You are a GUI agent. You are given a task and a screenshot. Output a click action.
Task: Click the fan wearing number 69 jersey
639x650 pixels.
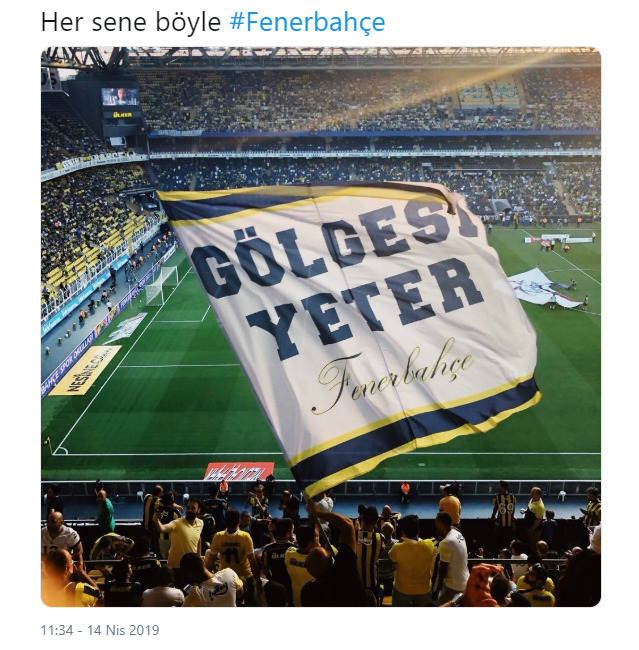coord(505,504)
